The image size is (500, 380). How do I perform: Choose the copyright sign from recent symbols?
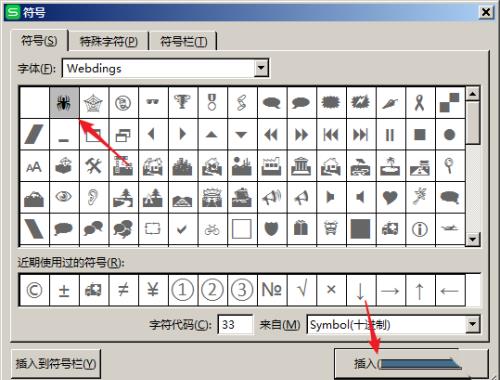[34, 290]
